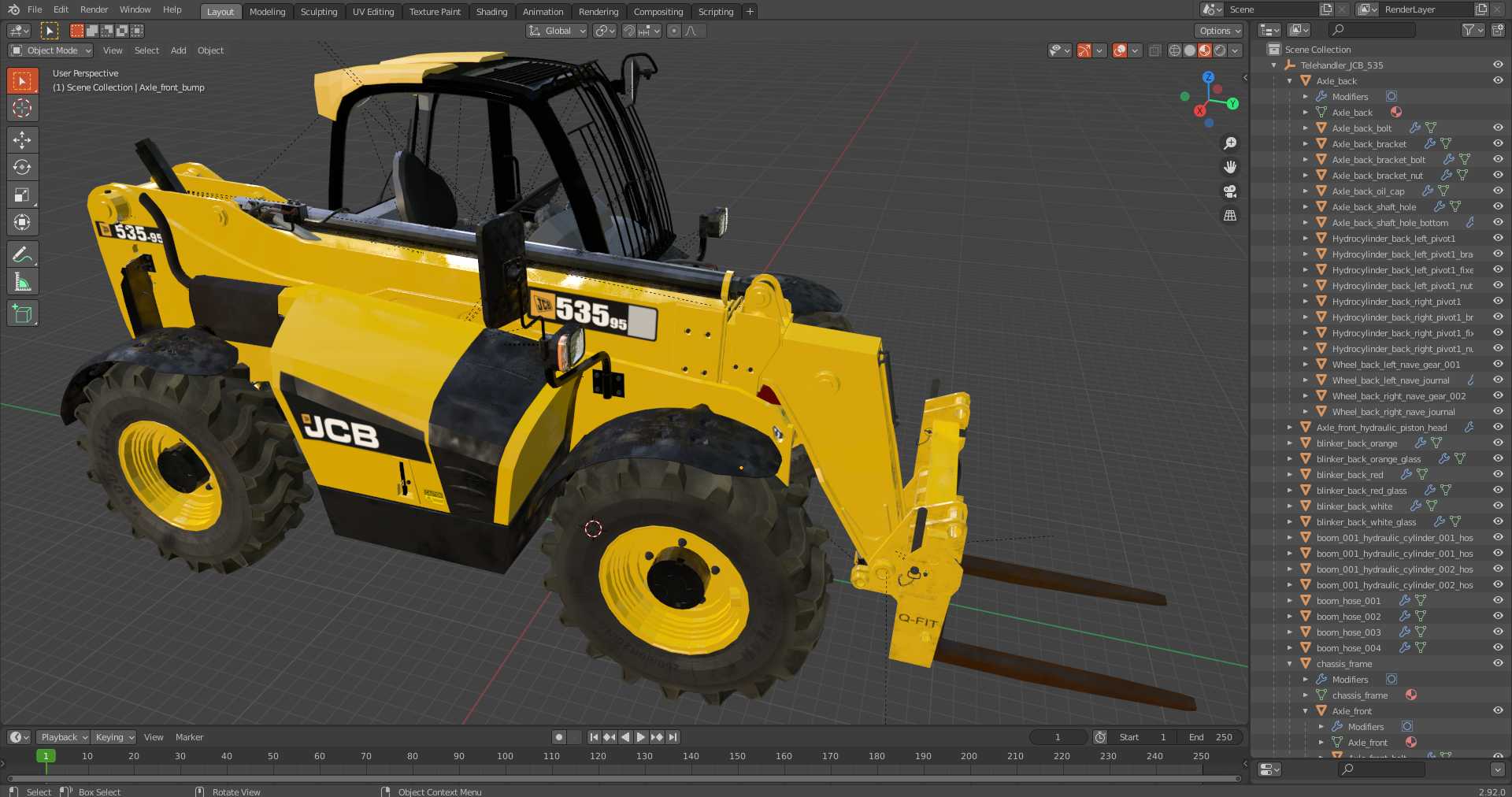Open Keying dropdown in timeline
1512x797 pixels.
tap(114, 737)
